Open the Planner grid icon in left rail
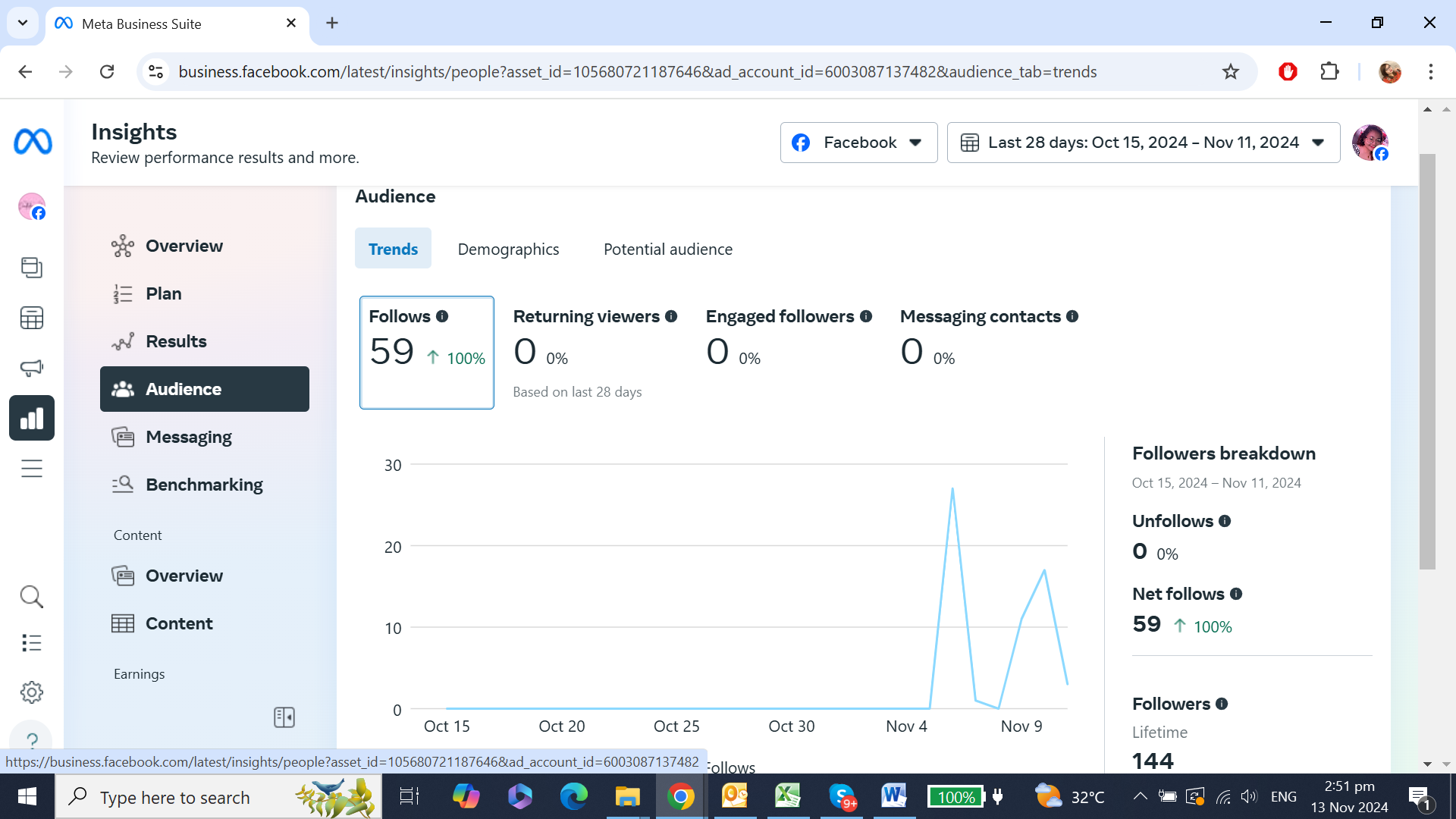1456x819 pixels. (32, 318)
